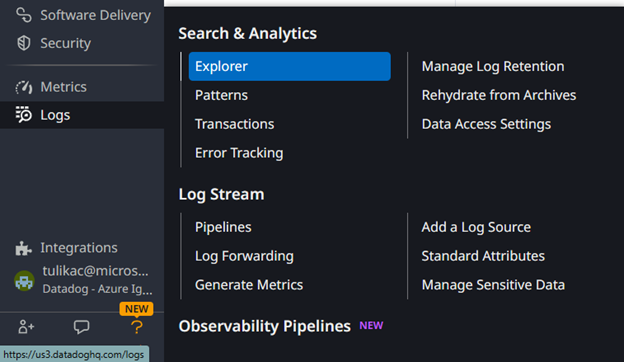The image size is (624, 362).
Task: Click the user avatar icon
Action: [x=24, y=280]
